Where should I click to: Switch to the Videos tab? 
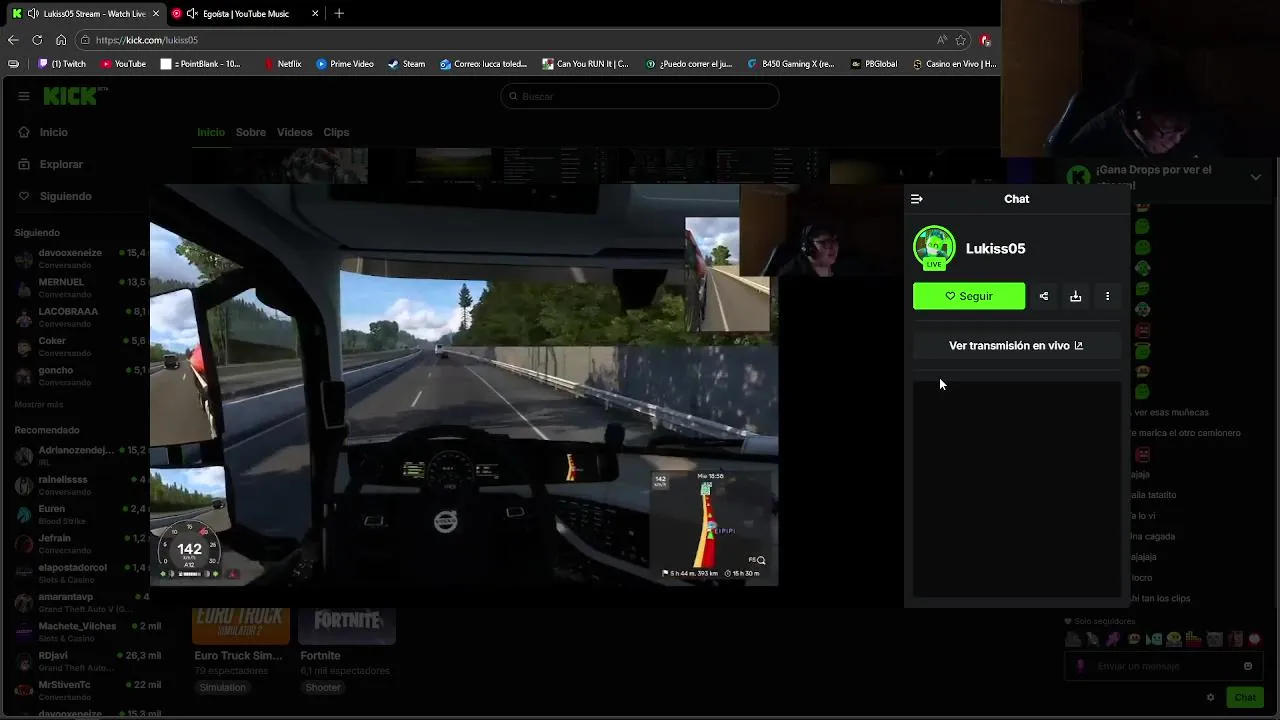[294, 132]
